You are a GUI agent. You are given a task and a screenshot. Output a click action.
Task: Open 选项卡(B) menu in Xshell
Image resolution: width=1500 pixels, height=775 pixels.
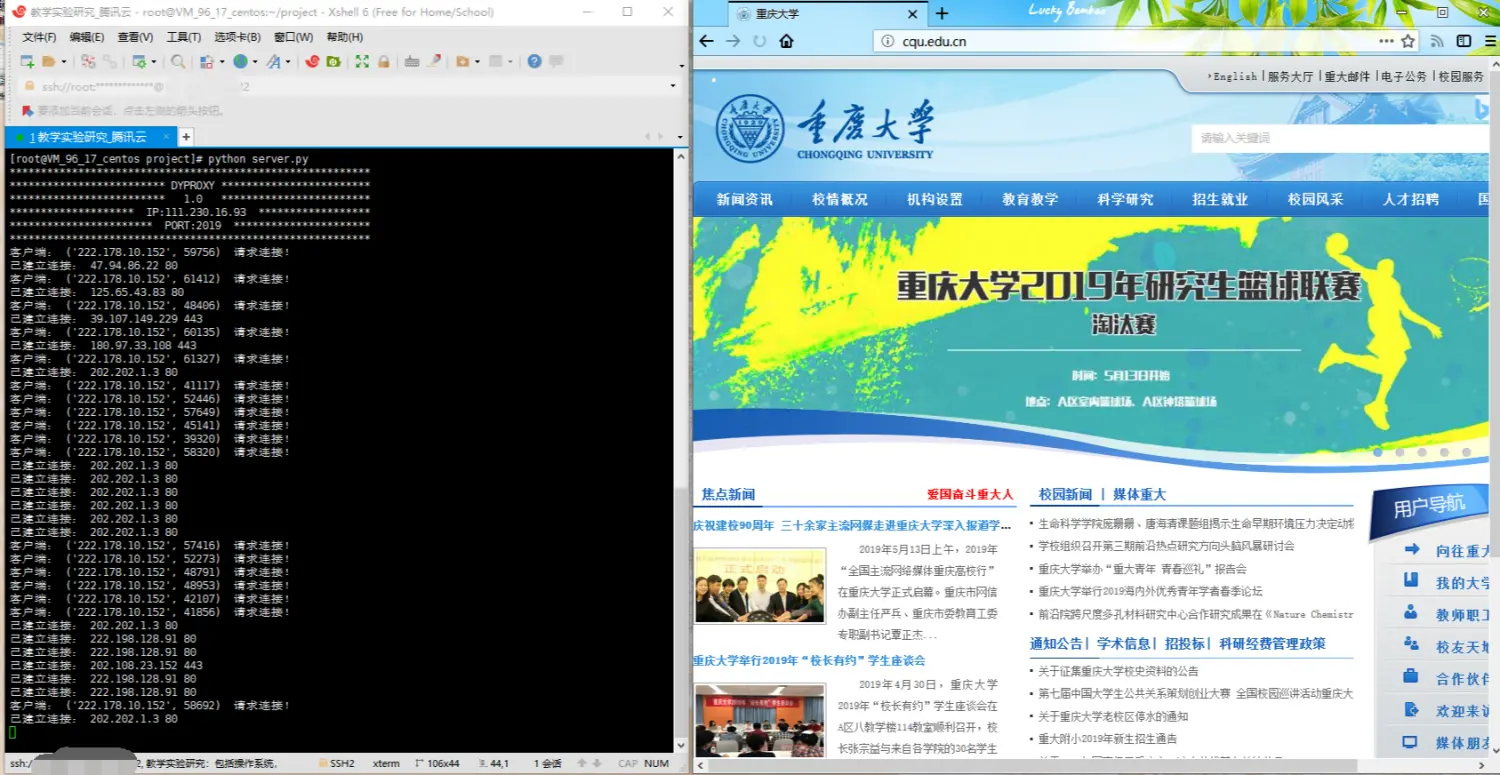point(238,37)
